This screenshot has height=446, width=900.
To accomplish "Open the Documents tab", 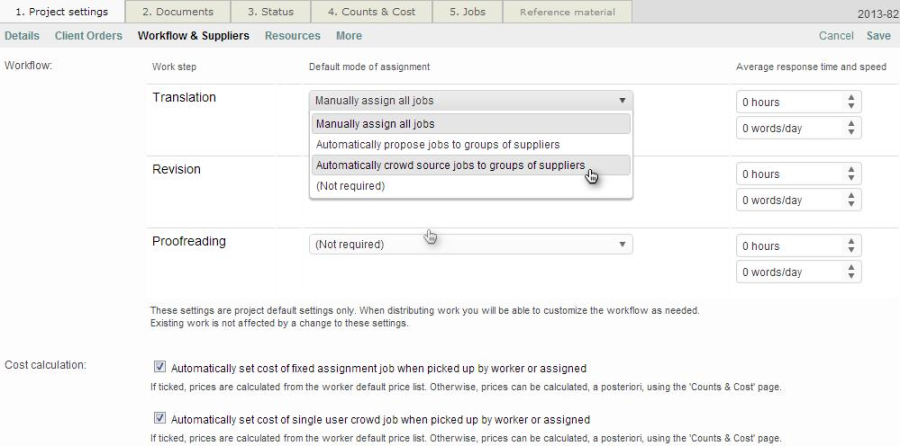I will pos(177,12).
